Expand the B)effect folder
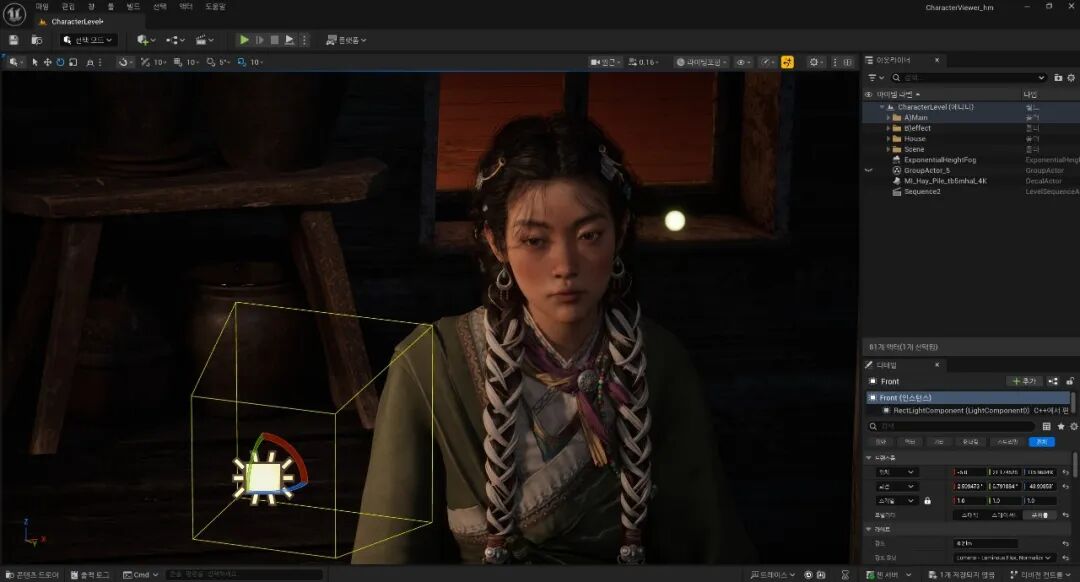The height and width of the screenshot is (582, 1080). point(888,128)
